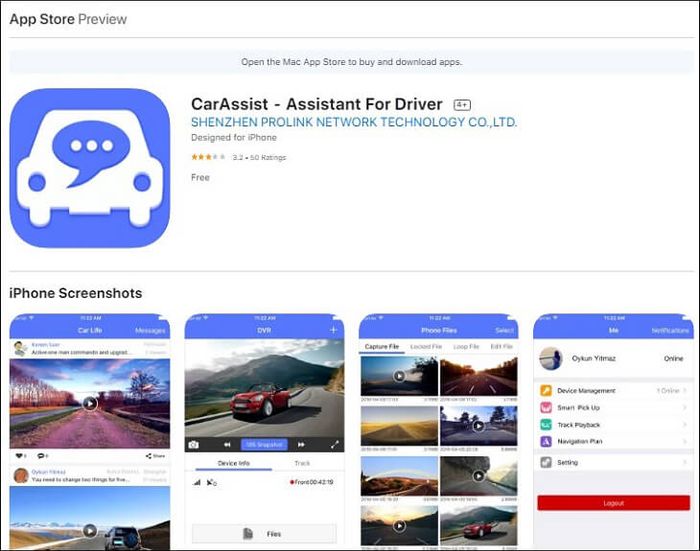Click the Navigation Plan purple icon
The width and height of the screenshot is (700, 551).
546,441
